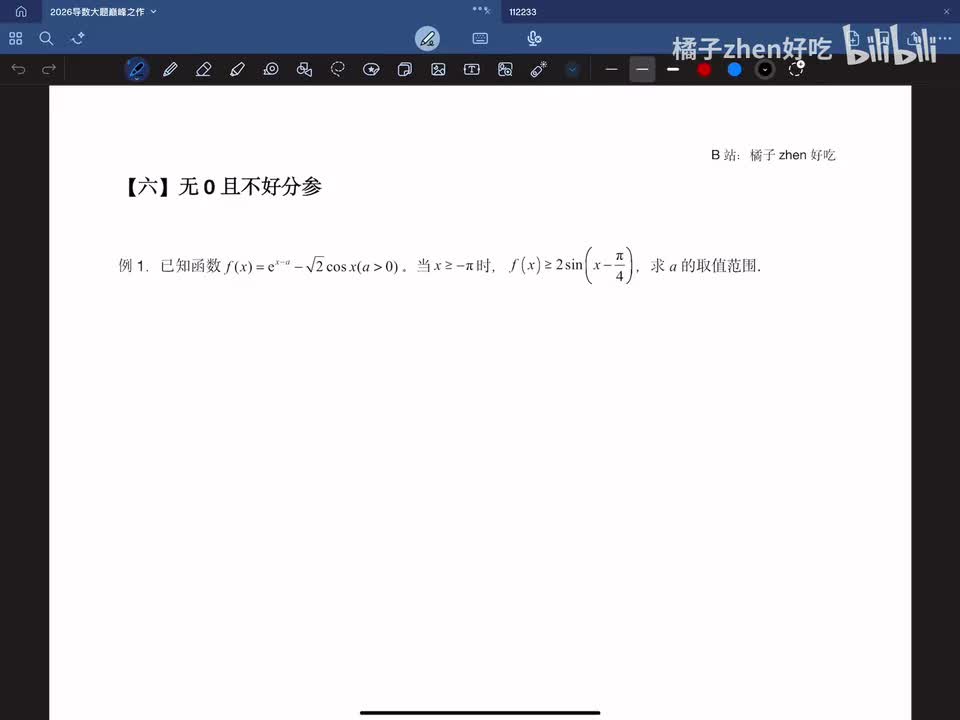
Task: Undo the last stroke
Action: click(x=18, y=69)
